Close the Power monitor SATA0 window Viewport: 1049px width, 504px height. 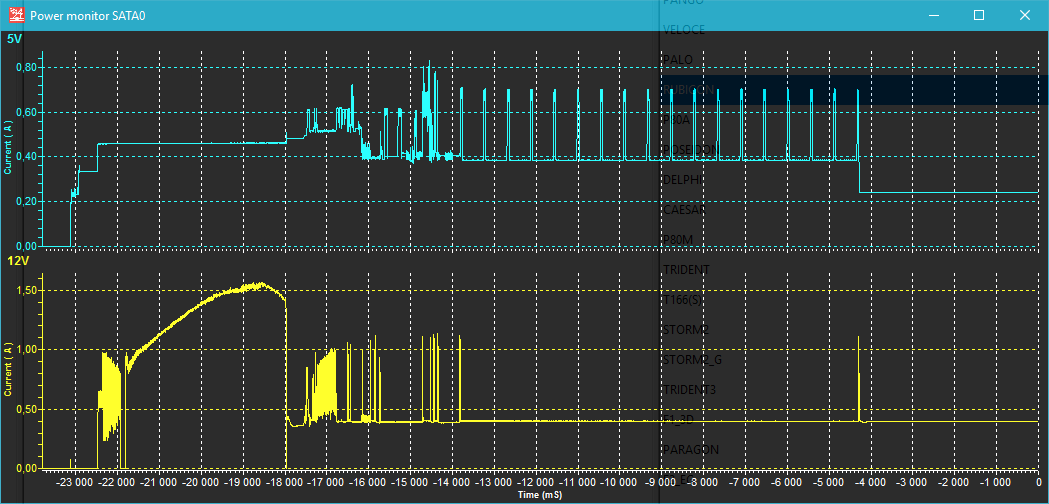pyautogui.click(x=1024, y=15)
